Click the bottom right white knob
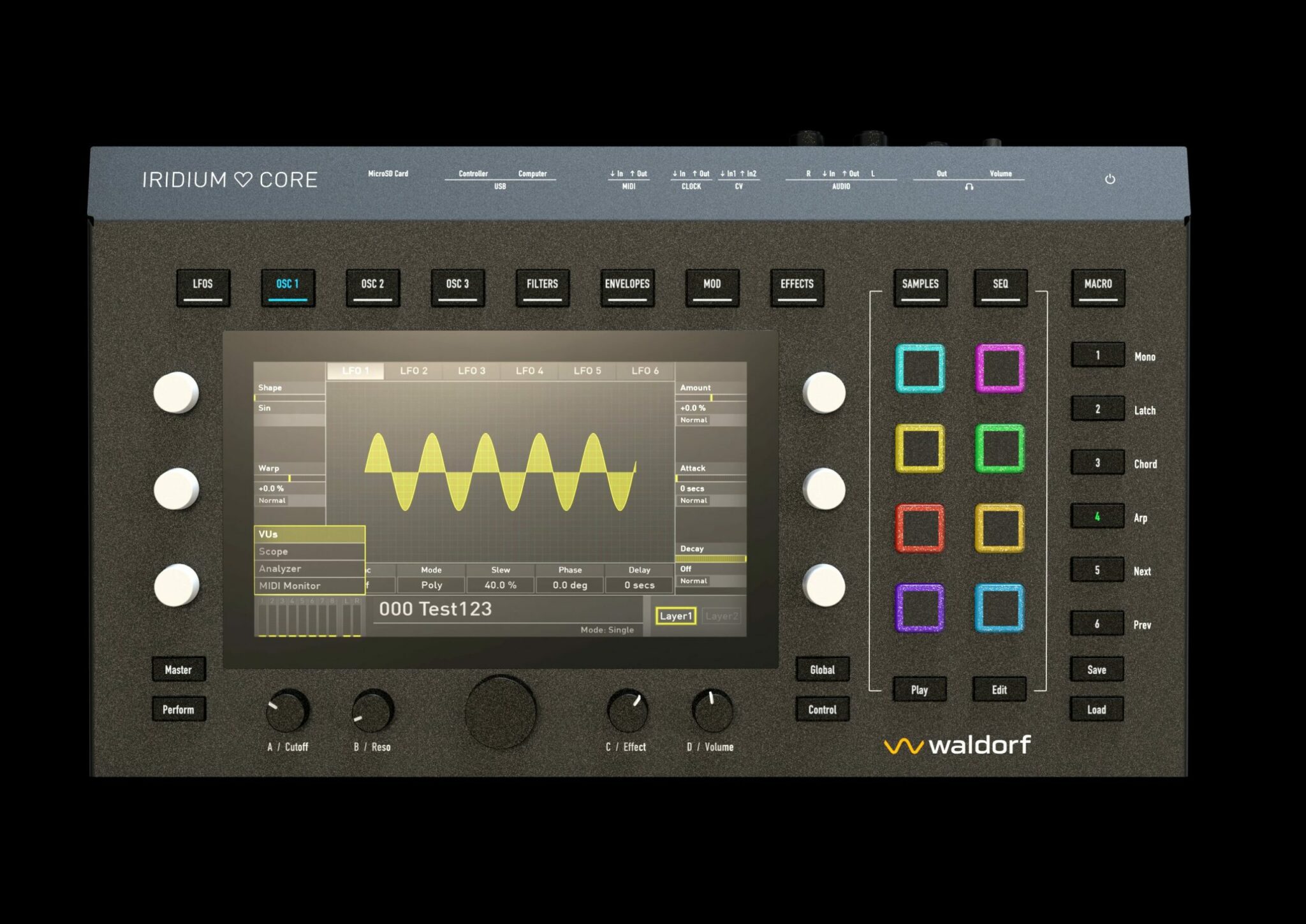 coord(824,585)
